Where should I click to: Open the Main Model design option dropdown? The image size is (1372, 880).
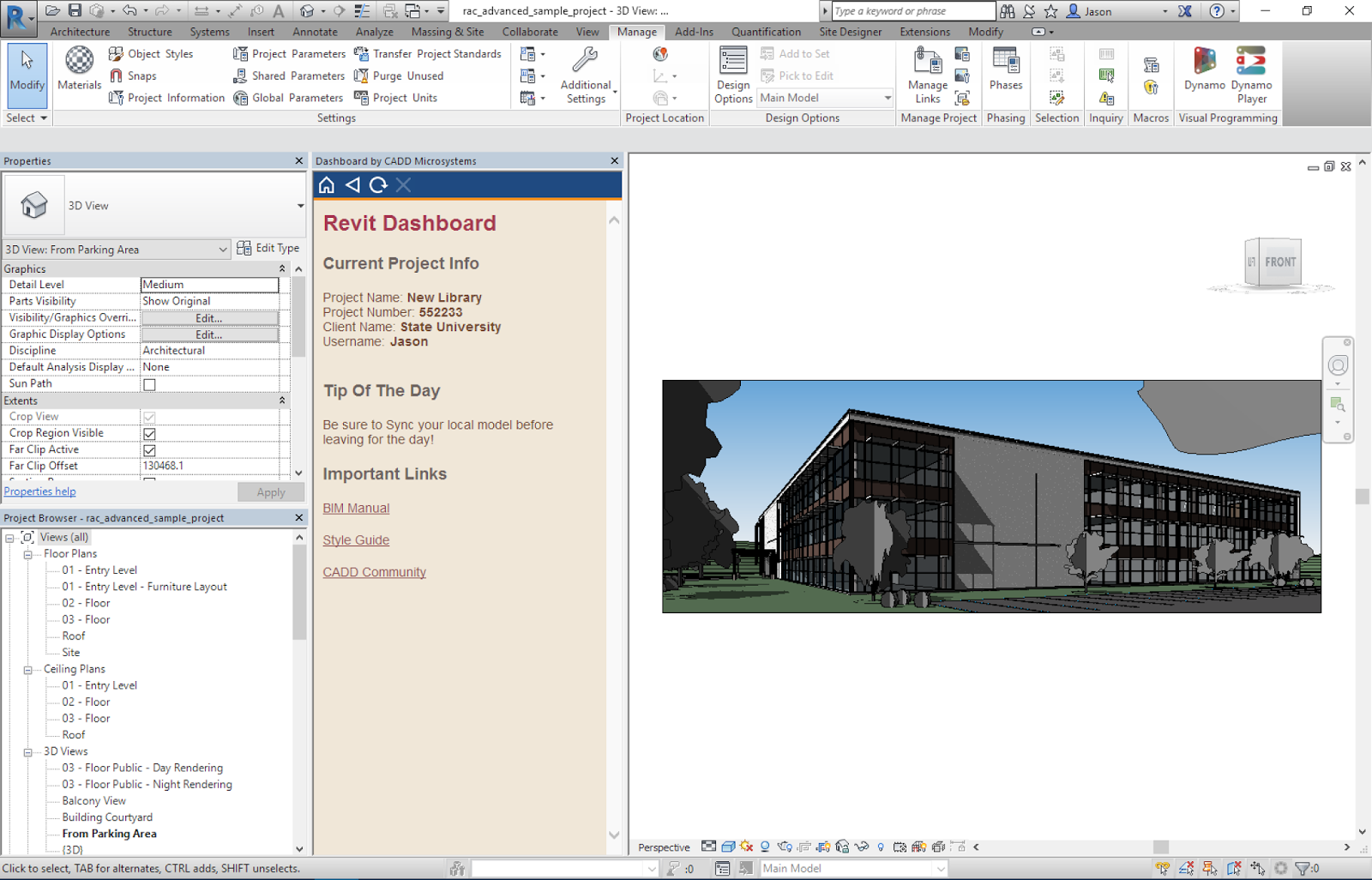[888, 98]
